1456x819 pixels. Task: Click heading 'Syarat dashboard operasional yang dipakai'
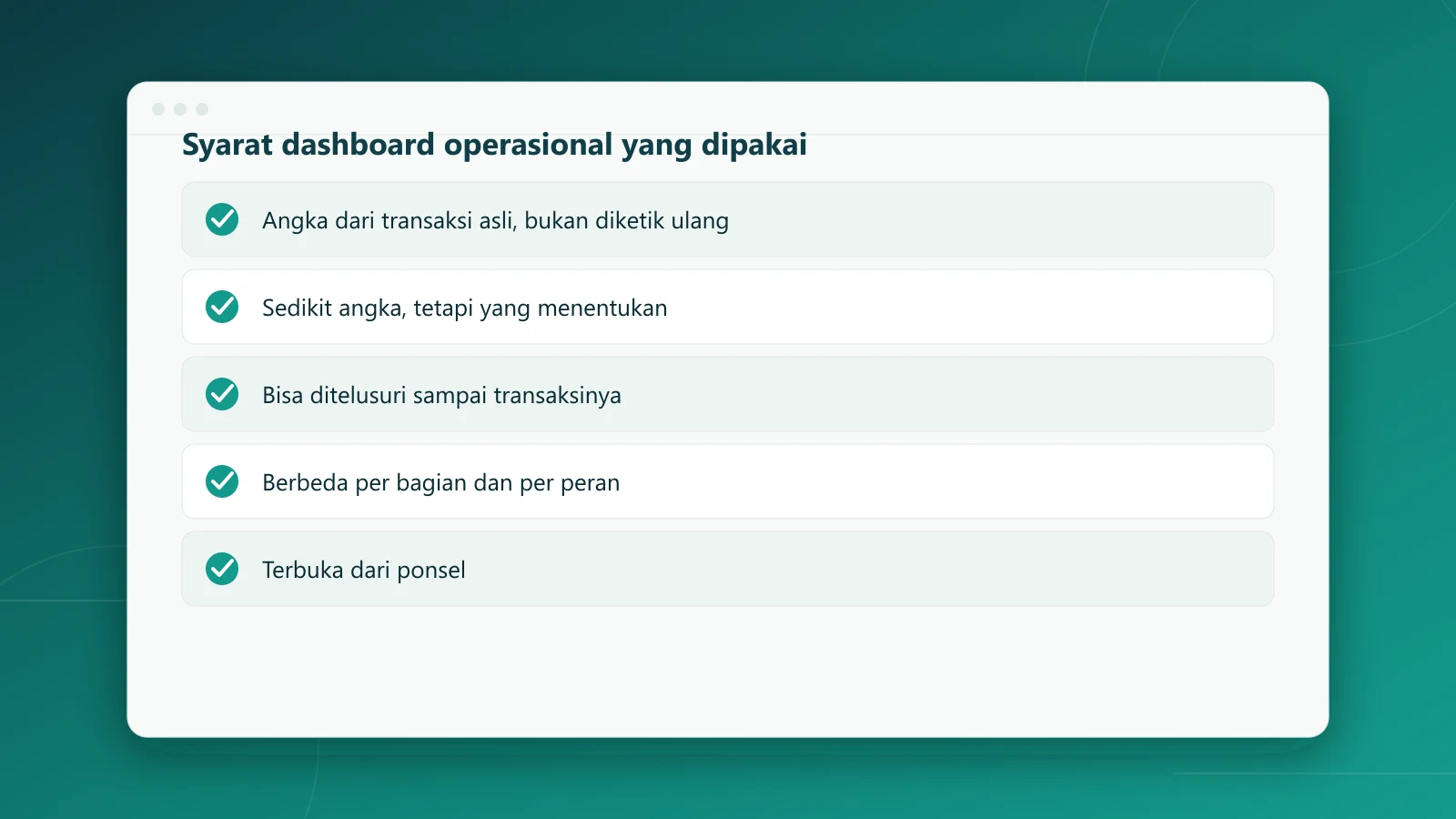click(x=494, y=146)
